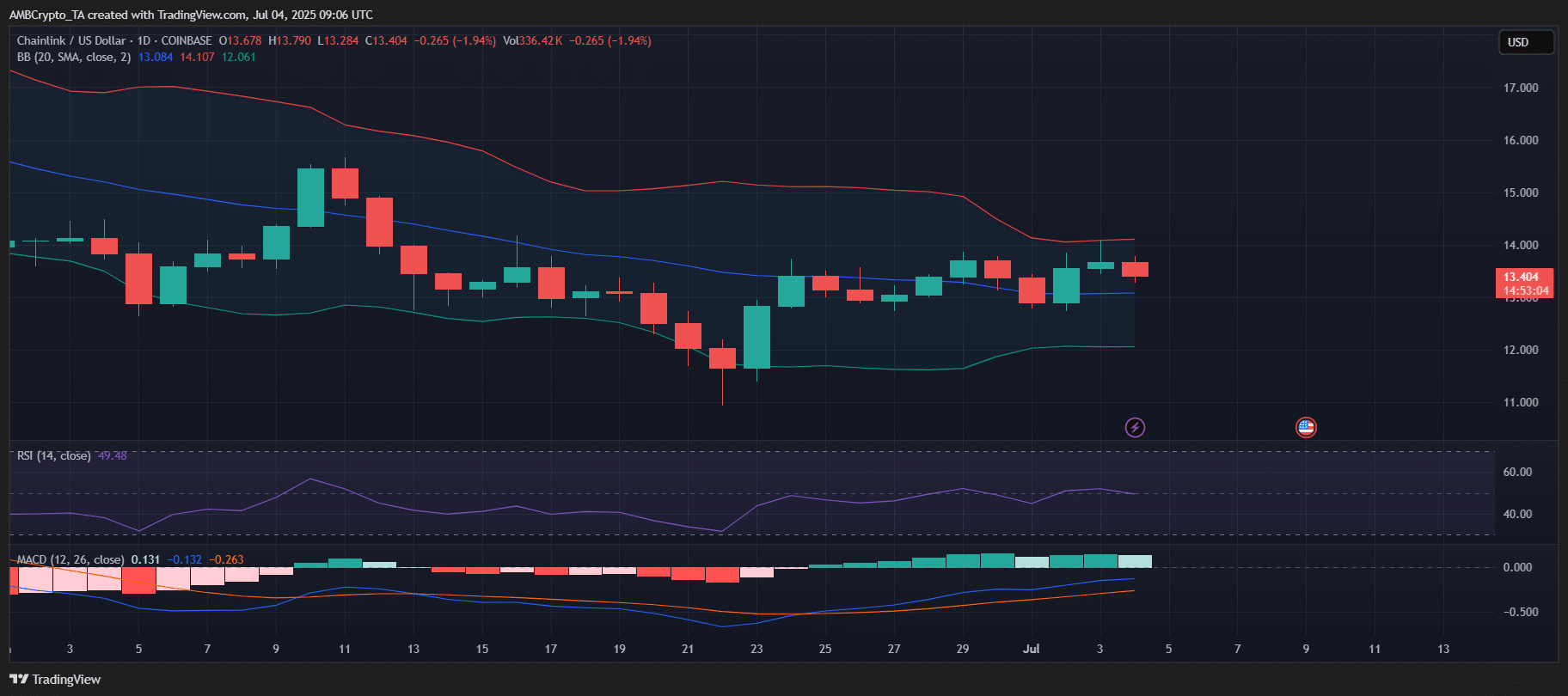Open the USD currency selector
This screenshot has width=1568, height=696.
(1527, 42)
